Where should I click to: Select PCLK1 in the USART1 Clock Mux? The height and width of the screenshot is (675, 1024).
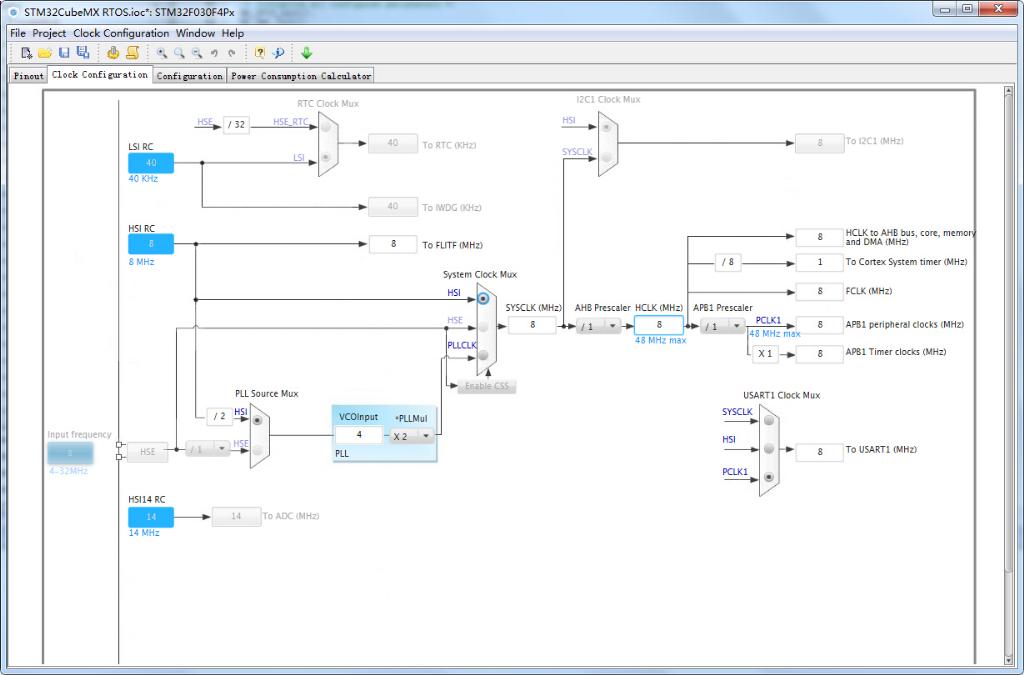[769, 477]
